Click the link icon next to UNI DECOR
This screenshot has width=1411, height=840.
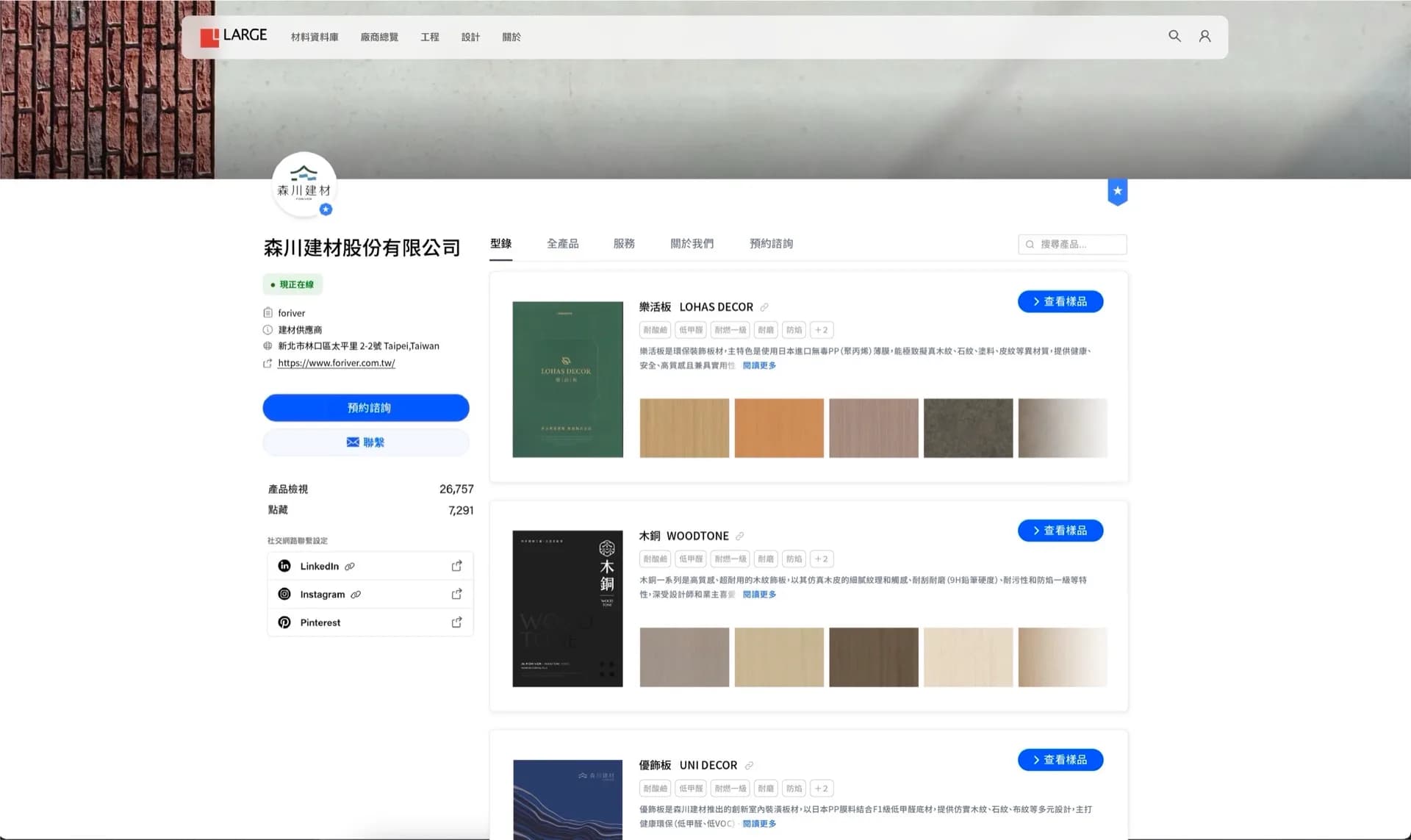click(x=749, y=766)
